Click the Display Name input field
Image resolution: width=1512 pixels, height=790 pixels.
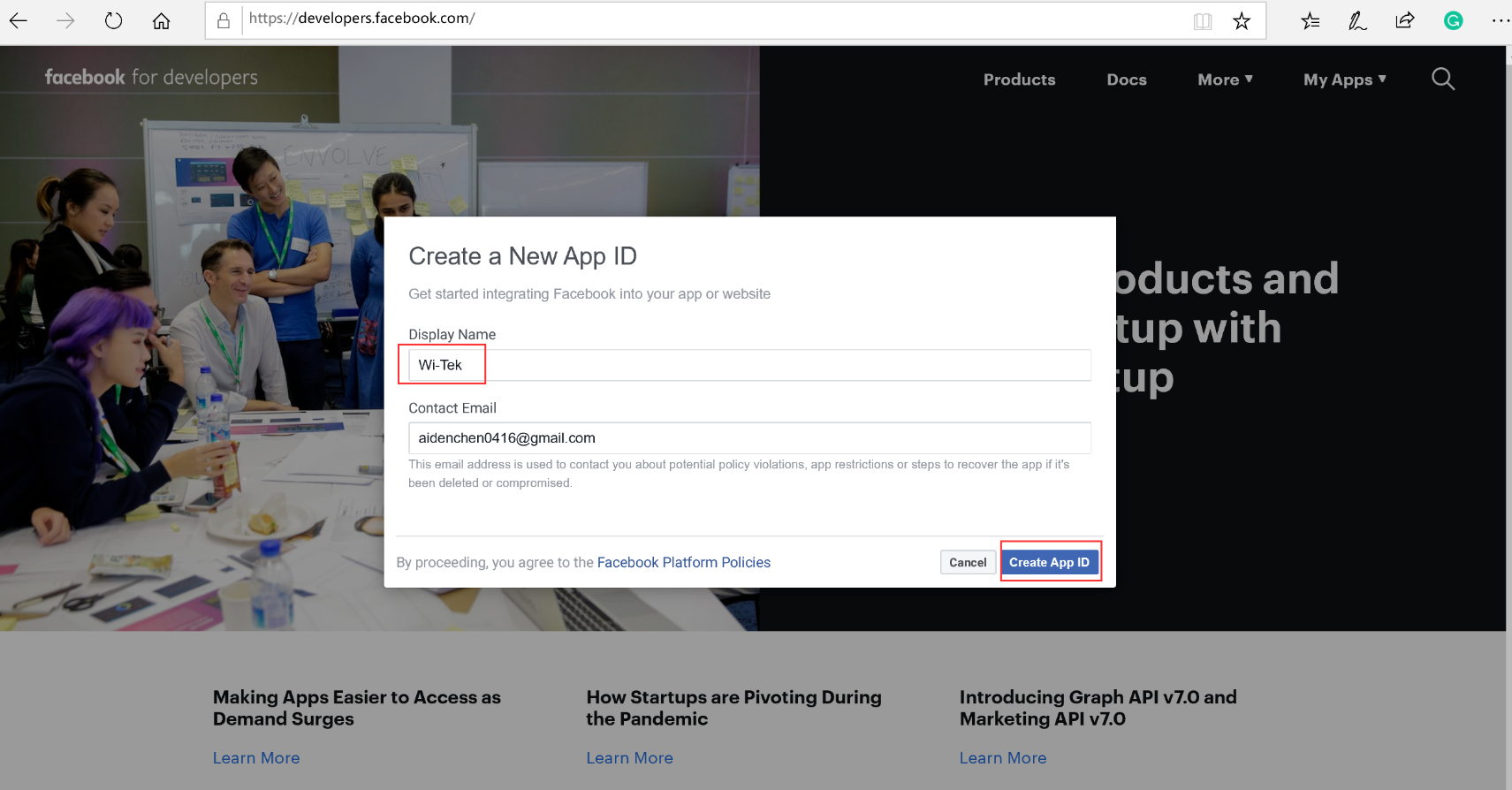pyautogui.click(x=749, y=365)
